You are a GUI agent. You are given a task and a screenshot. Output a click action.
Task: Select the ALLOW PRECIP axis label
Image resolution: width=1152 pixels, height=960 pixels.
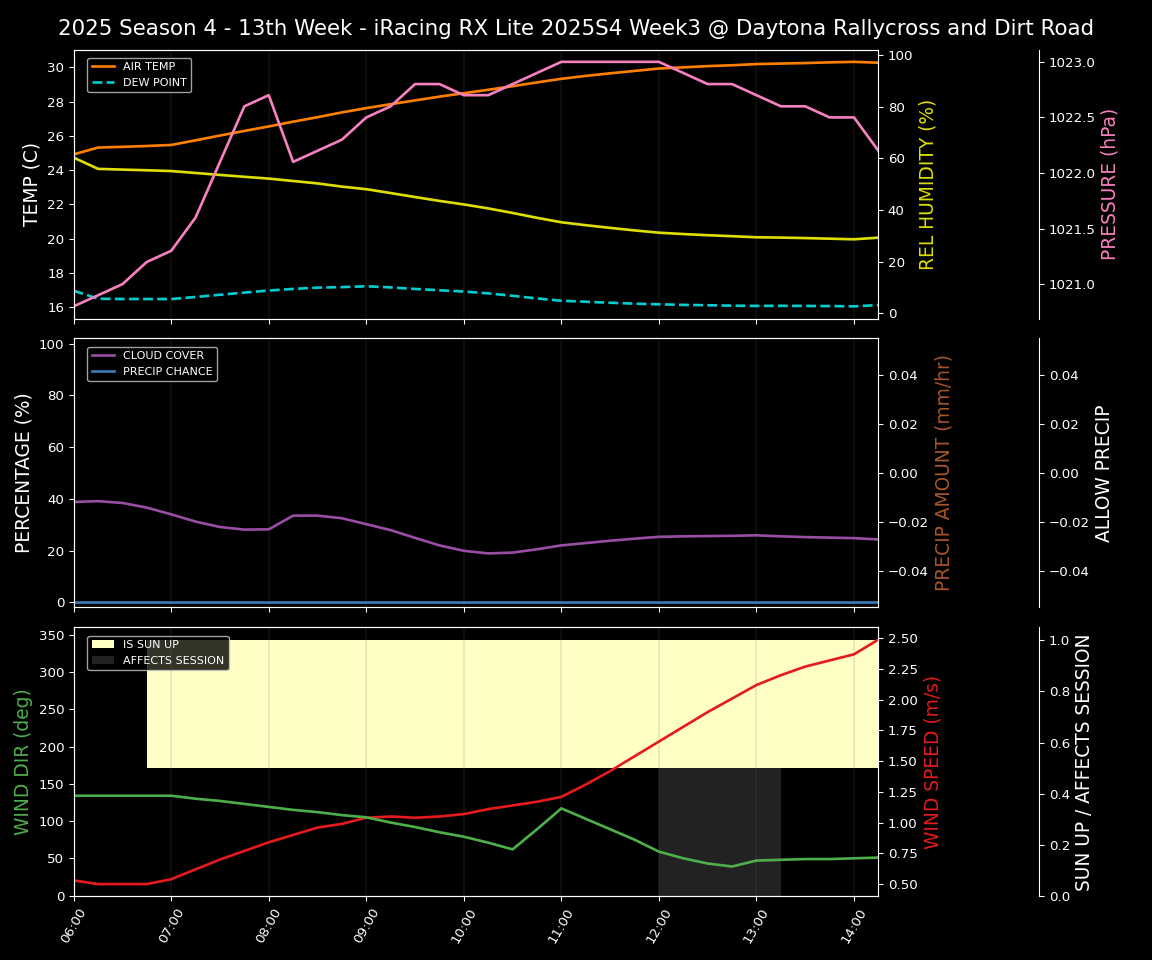(x=1105, y=471)
